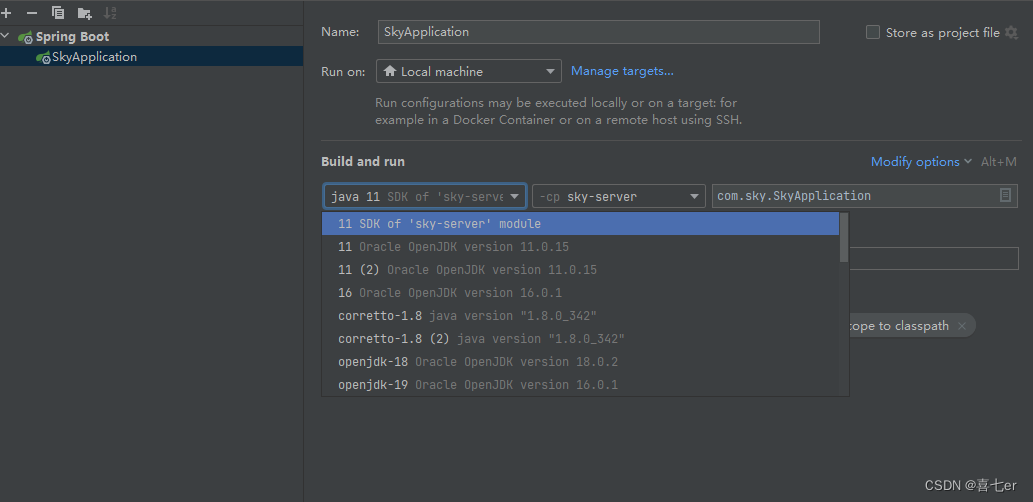Select the Spring Boot group
Screen dimensions: 1033x502
pyautogui.click(x=72, y=37)
